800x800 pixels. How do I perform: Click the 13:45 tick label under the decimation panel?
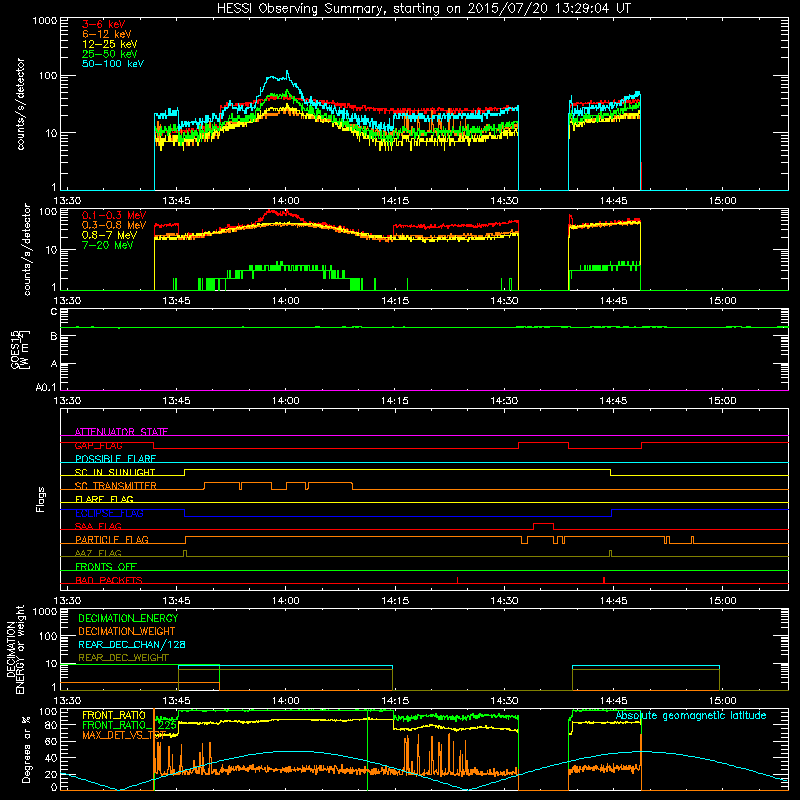(176, 701)
